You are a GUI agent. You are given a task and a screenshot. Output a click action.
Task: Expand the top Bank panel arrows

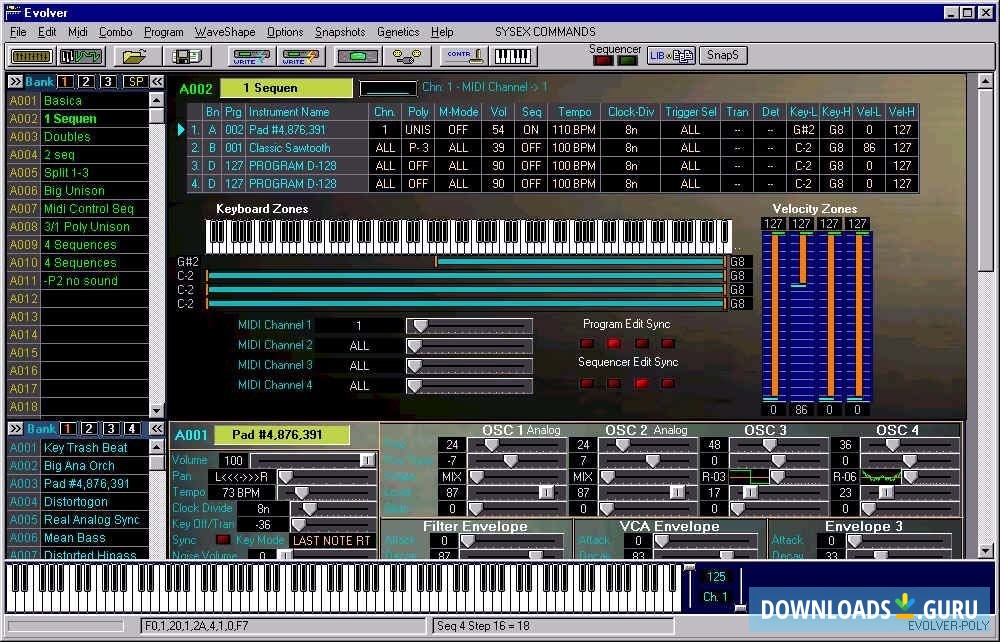pyautogui.click(x=16, y=81)
